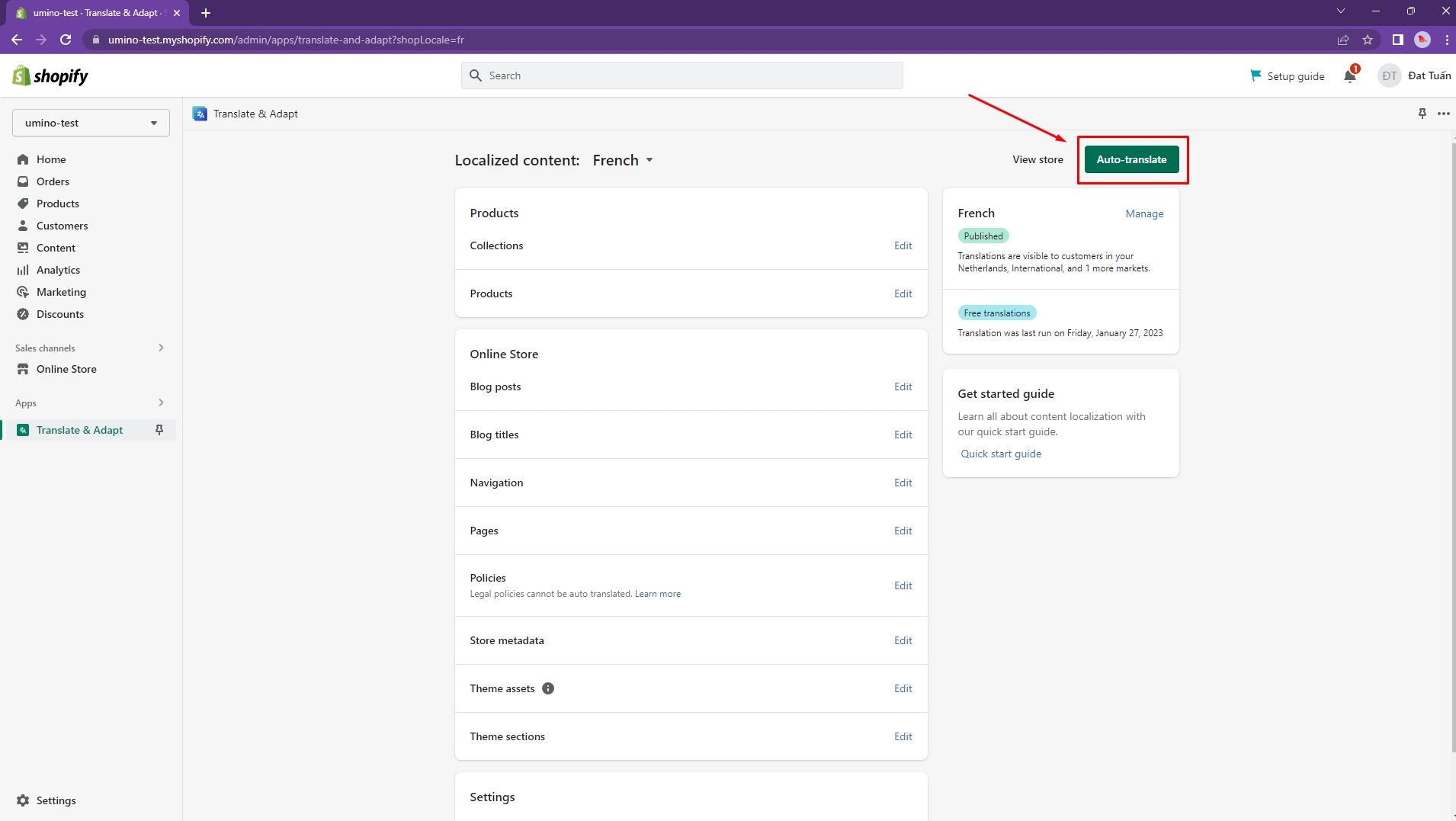Open the three-dot more actions menu
Viewport: 1456px width, 821px height.
(x=1443, y=114)
